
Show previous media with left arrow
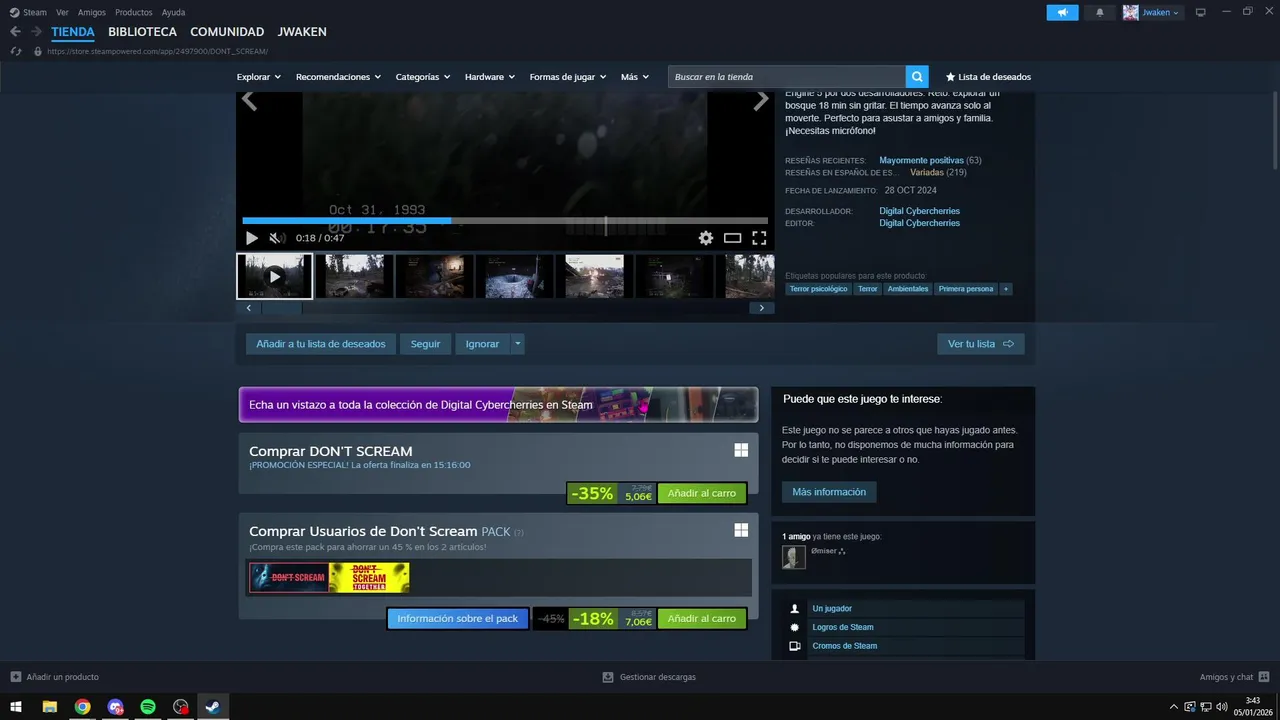[x=249, y=100]
